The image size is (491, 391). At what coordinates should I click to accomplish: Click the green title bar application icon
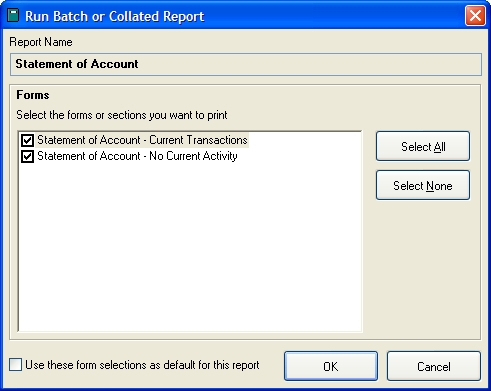click(x=13, y=15)
